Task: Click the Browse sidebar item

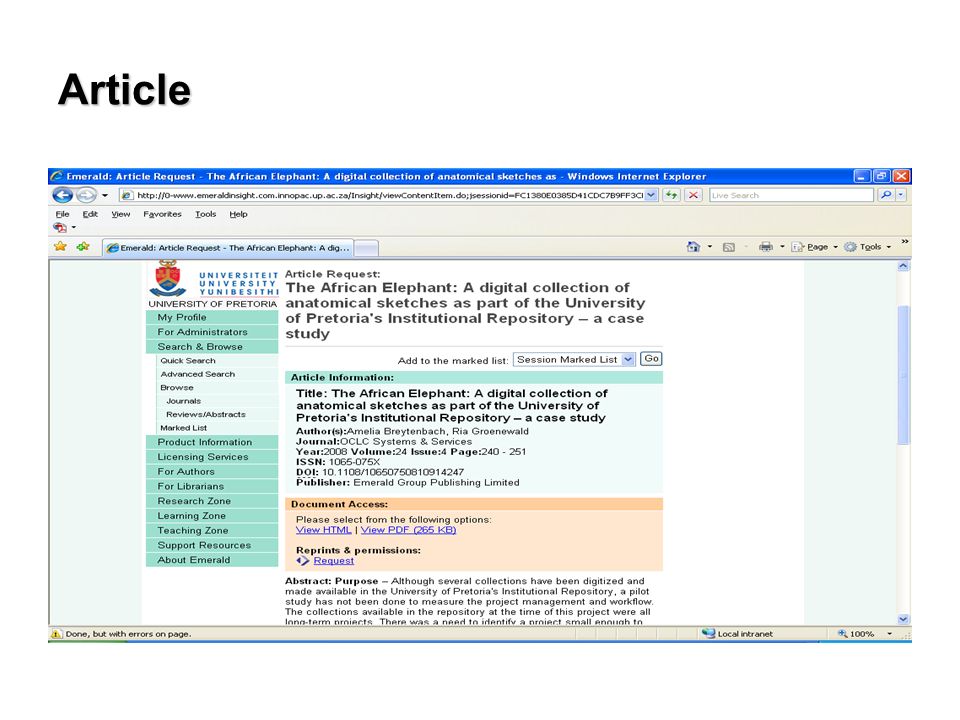Action: click(x=176, y=388)
